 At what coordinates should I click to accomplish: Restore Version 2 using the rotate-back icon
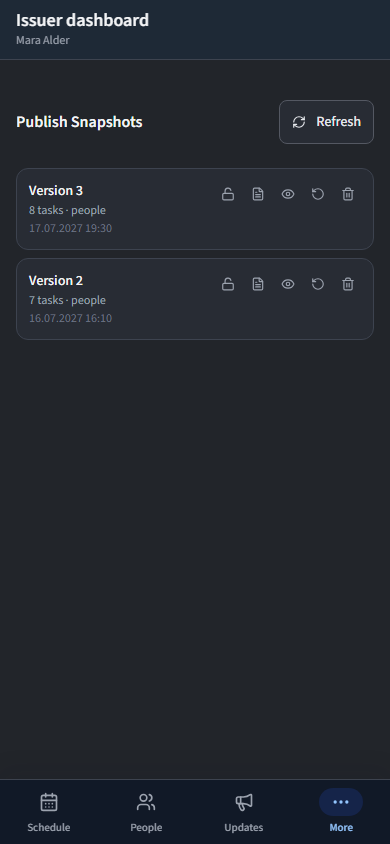[x=318, y=284]
